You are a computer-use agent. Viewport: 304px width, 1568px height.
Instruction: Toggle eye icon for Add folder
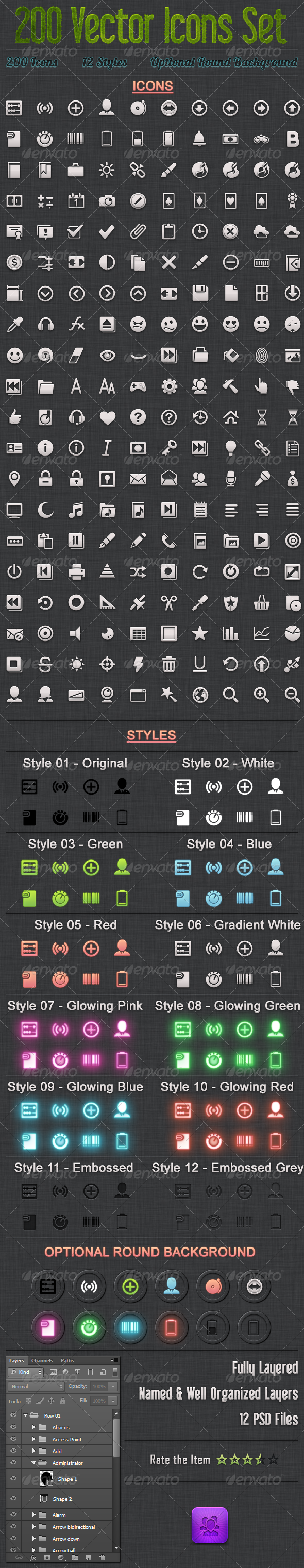click(13, 1451)
